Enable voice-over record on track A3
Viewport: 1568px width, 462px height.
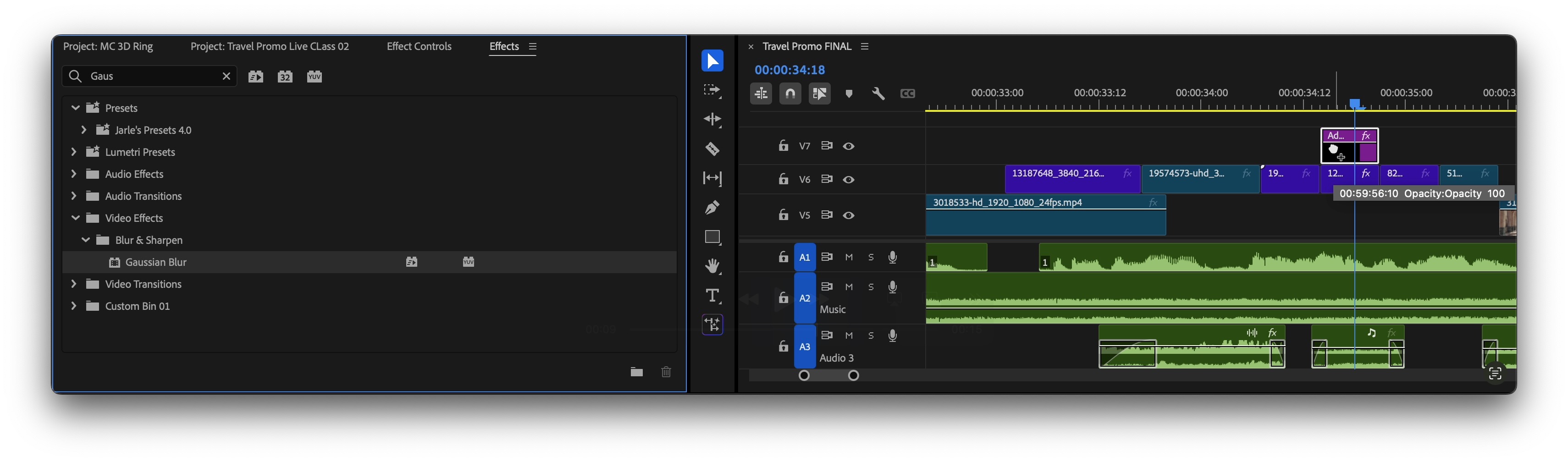click(x=892, y=335)
